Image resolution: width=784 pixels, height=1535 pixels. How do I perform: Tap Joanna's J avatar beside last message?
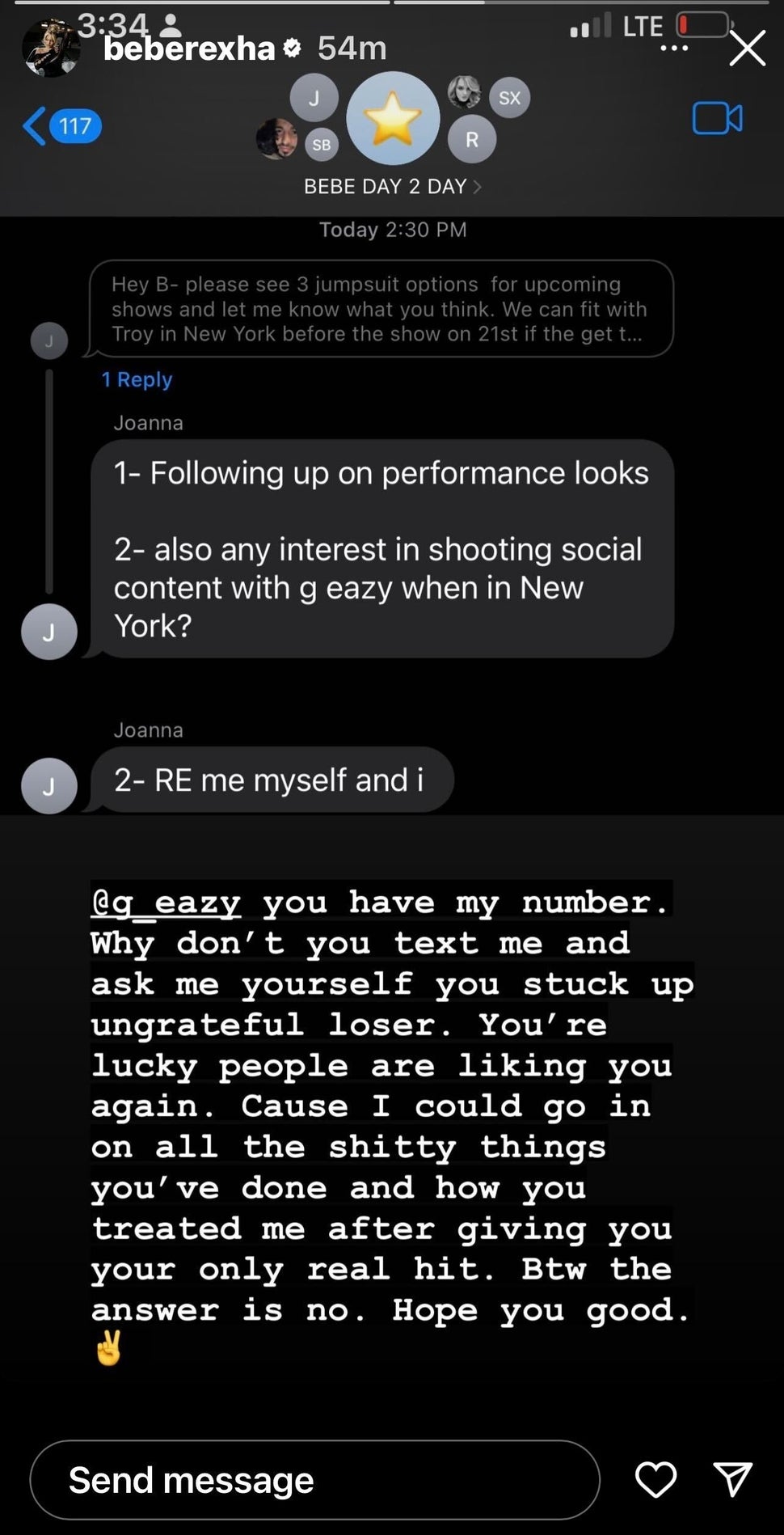click(x=49, y=785)
